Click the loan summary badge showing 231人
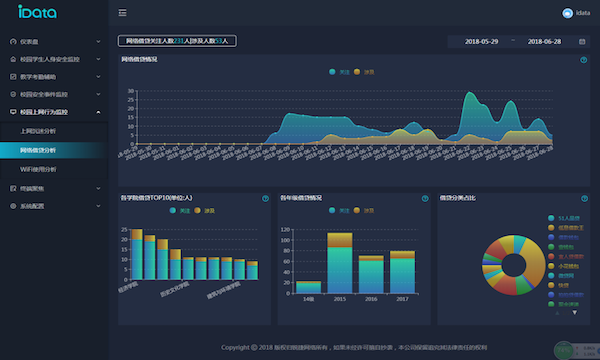This screenshot has height=360, width=600. click(177, 41)
